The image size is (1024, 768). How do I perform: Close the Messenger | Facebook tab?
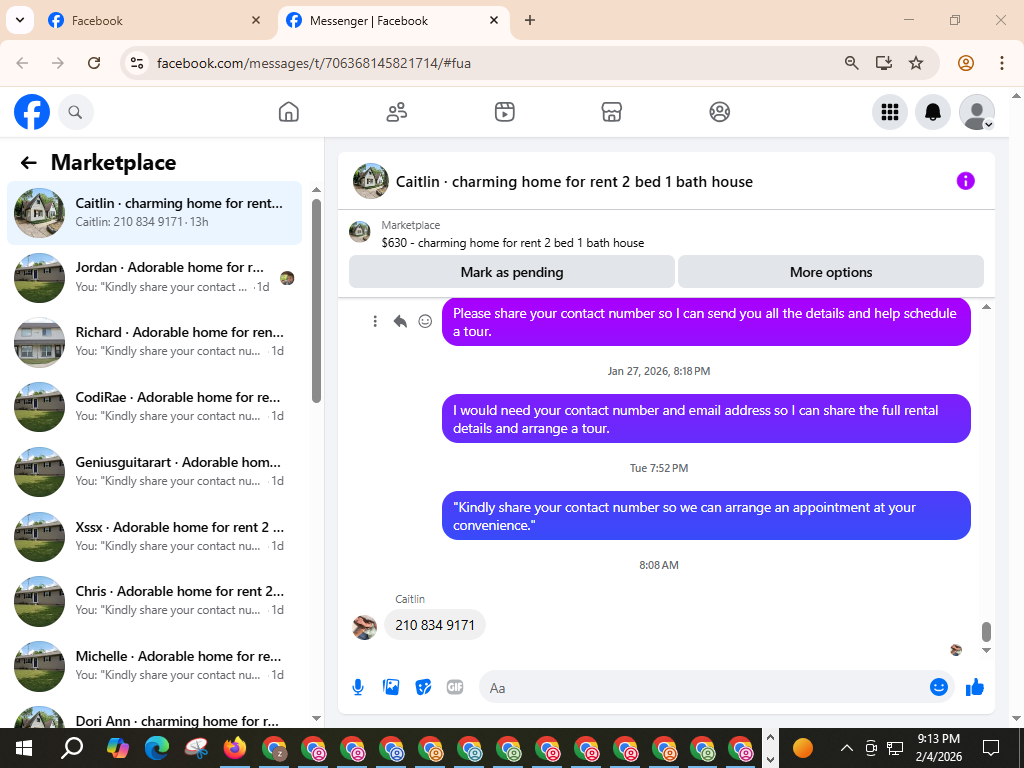pos(494,20)
